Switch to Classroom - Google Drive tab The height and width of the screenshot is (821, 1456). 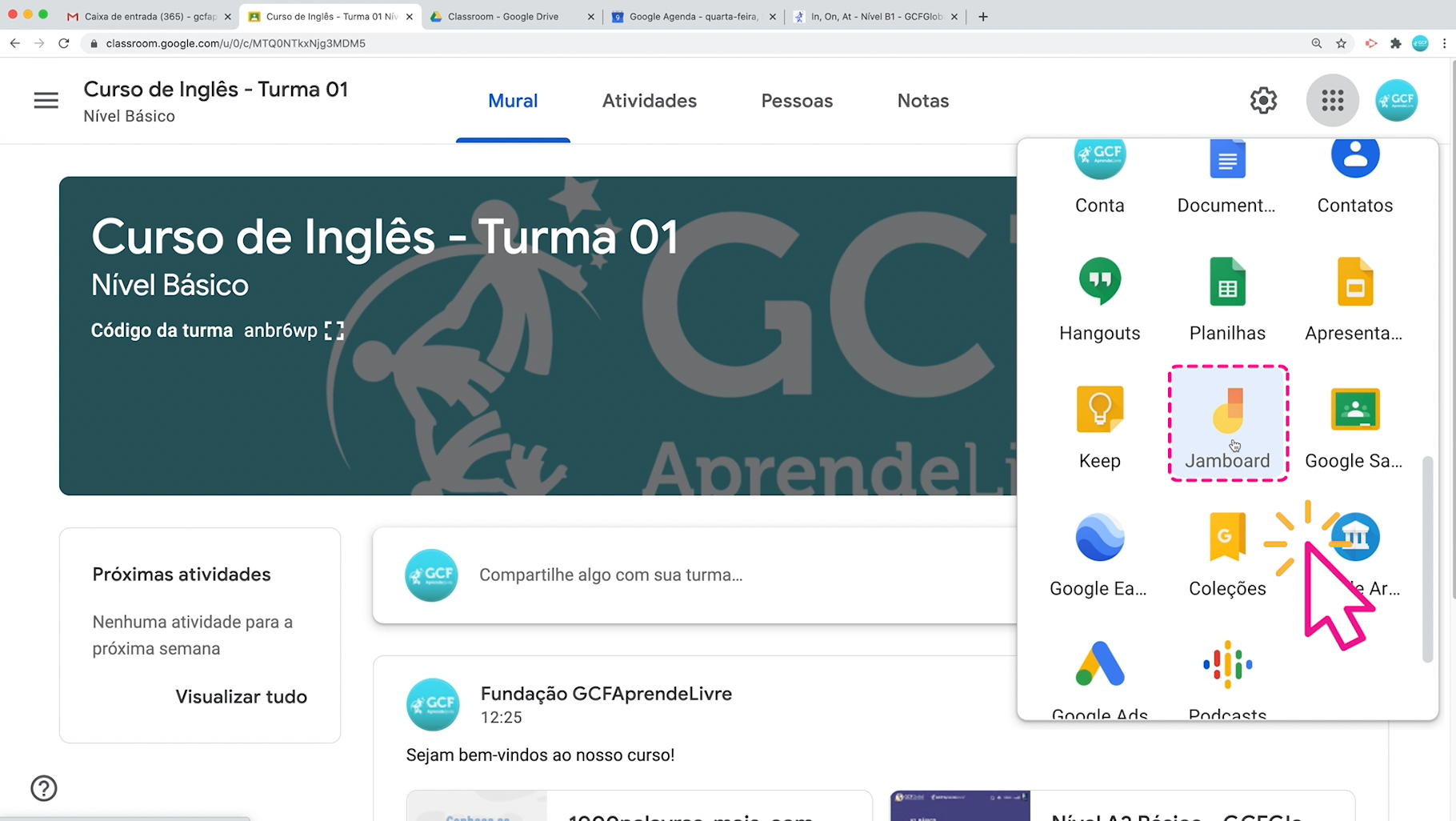click(512, 16)
